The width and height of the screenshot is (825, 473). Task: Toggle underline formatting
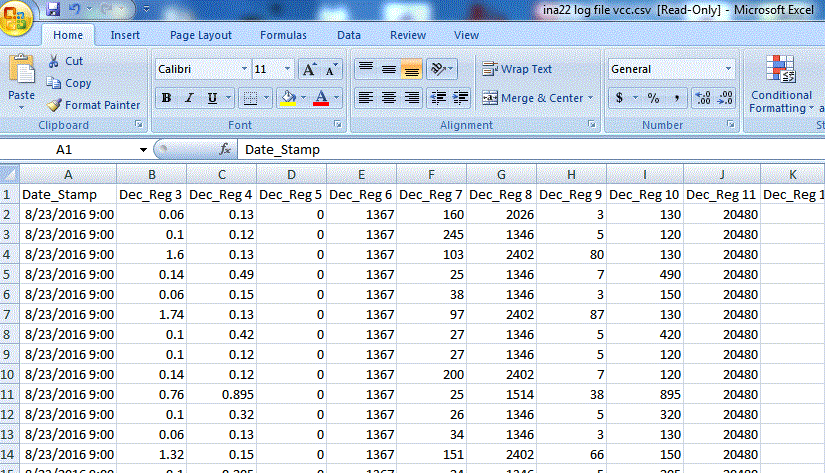tap(212, 98)
